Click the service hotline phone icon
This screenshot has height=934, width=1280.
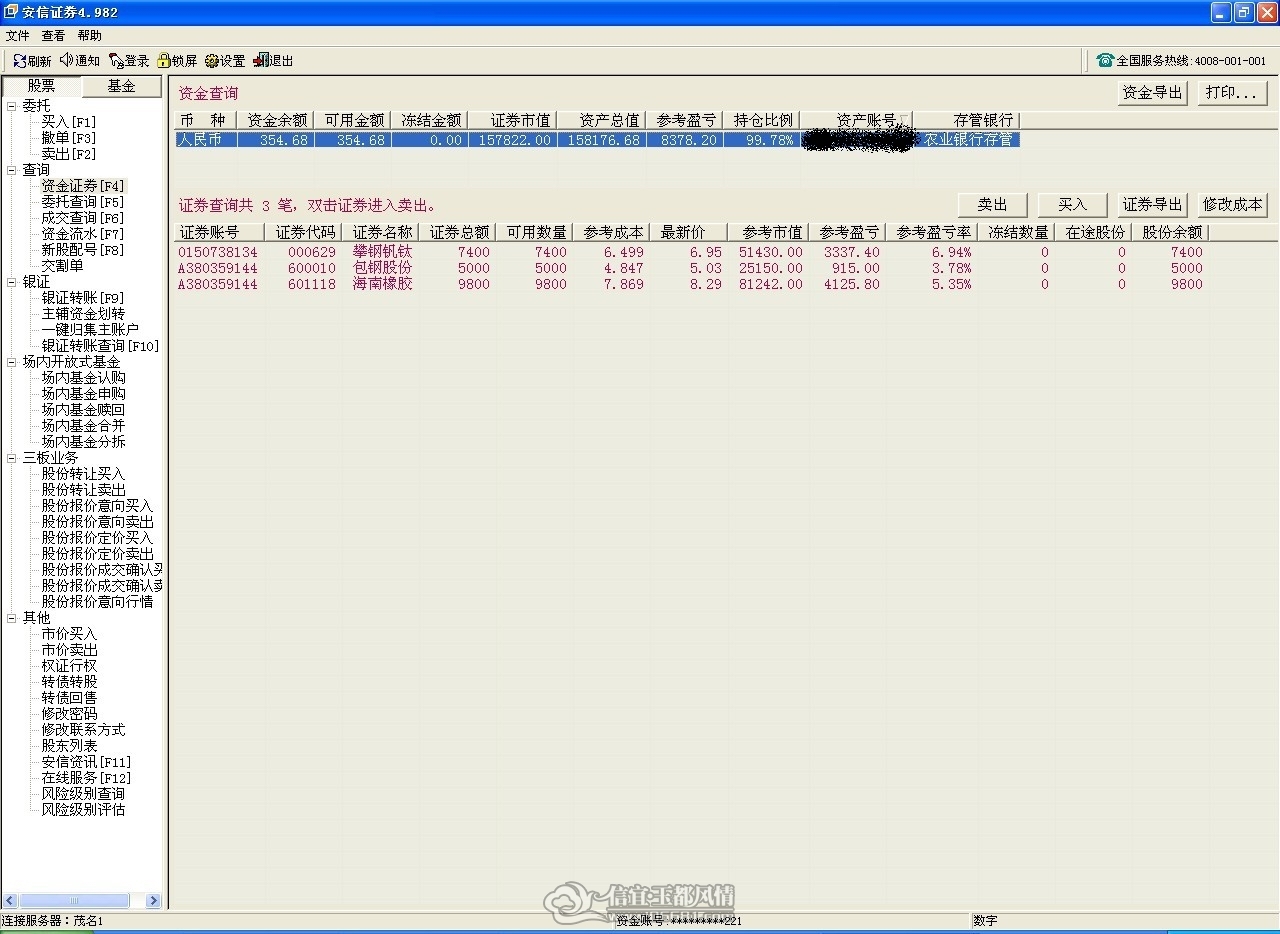tap(1105, 60)
